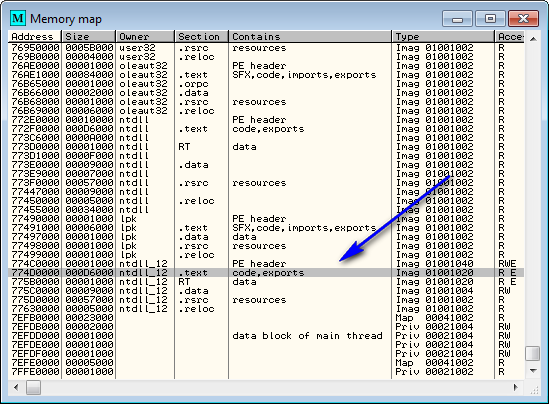This screenshot has height=404, width=549.
Task: Click the horizontal scrollbar left arrow
Action: 16,387
